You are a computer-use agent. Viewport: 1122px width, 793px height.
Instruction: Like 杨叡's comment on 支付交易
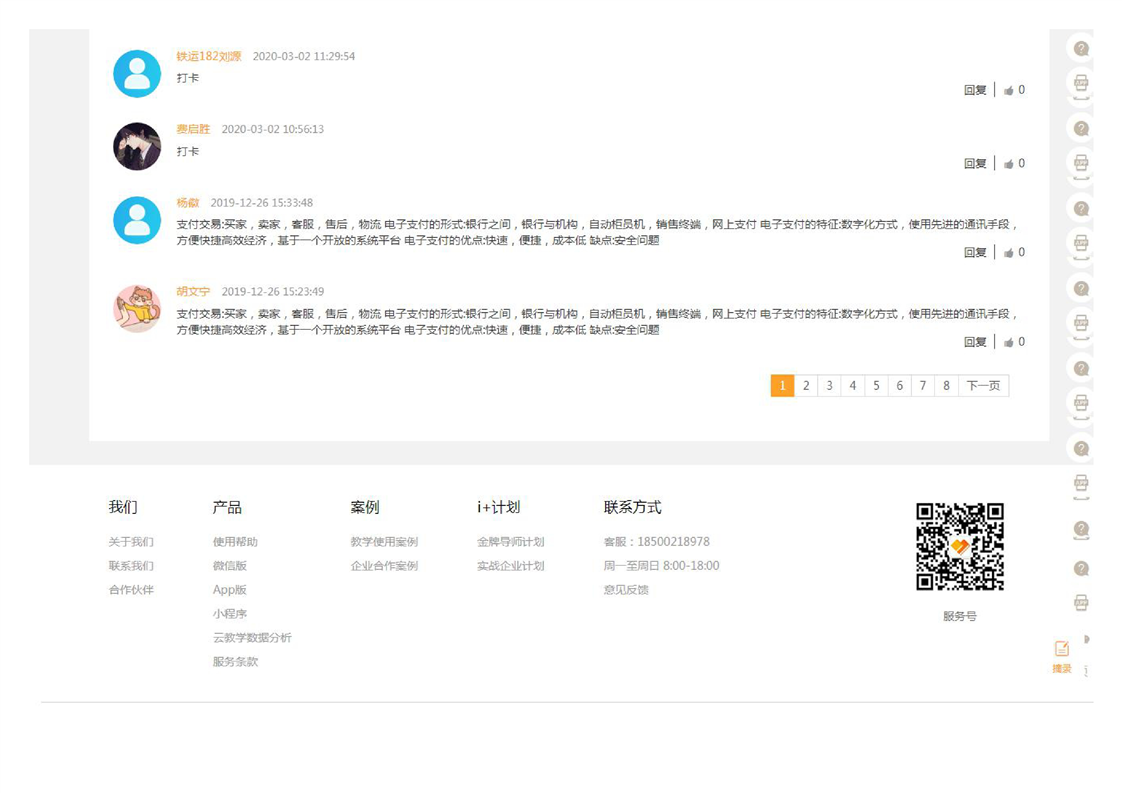(1009, 253)
